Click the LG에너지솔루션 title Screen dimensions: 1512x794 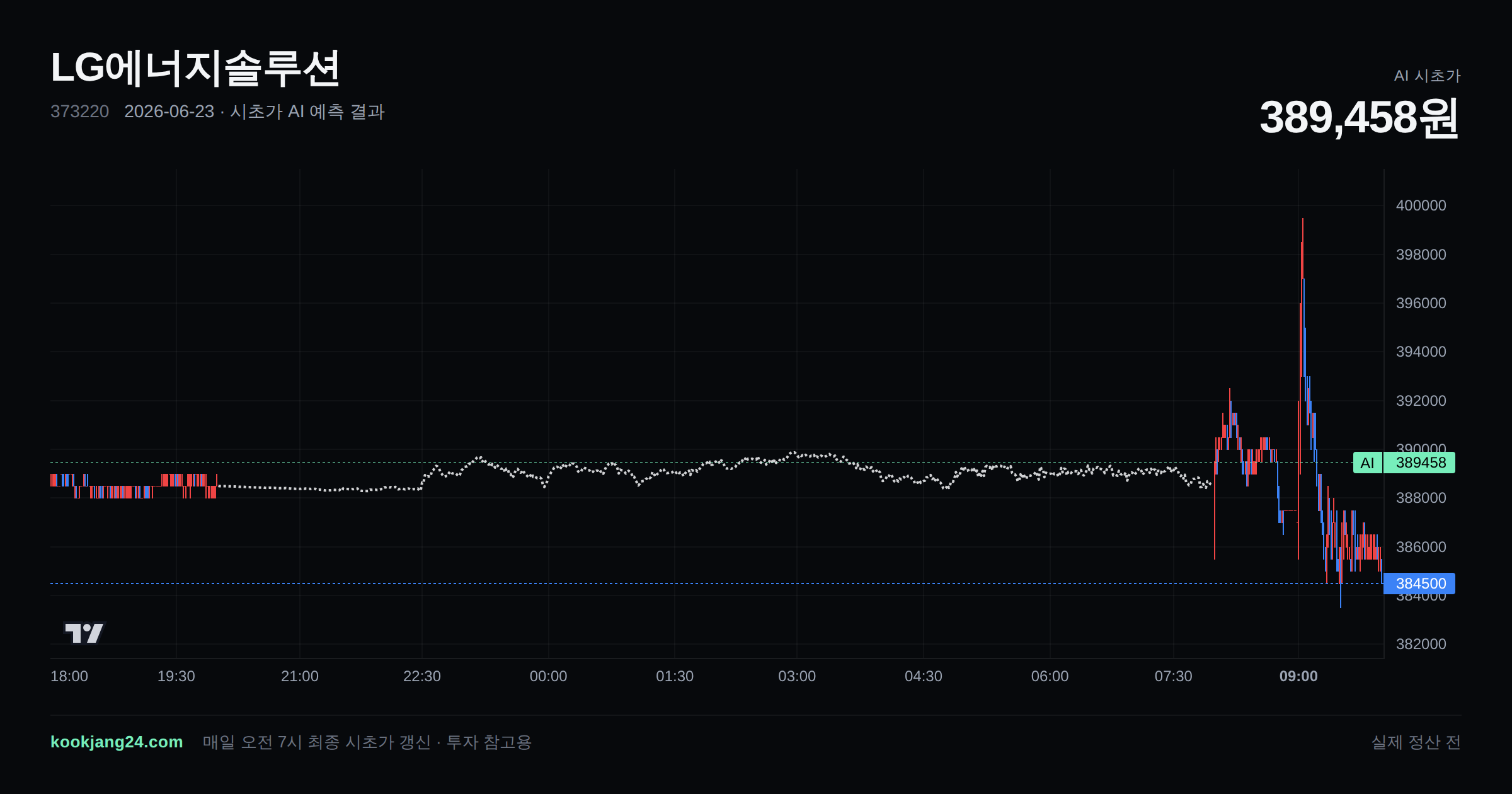click(195, 68)
